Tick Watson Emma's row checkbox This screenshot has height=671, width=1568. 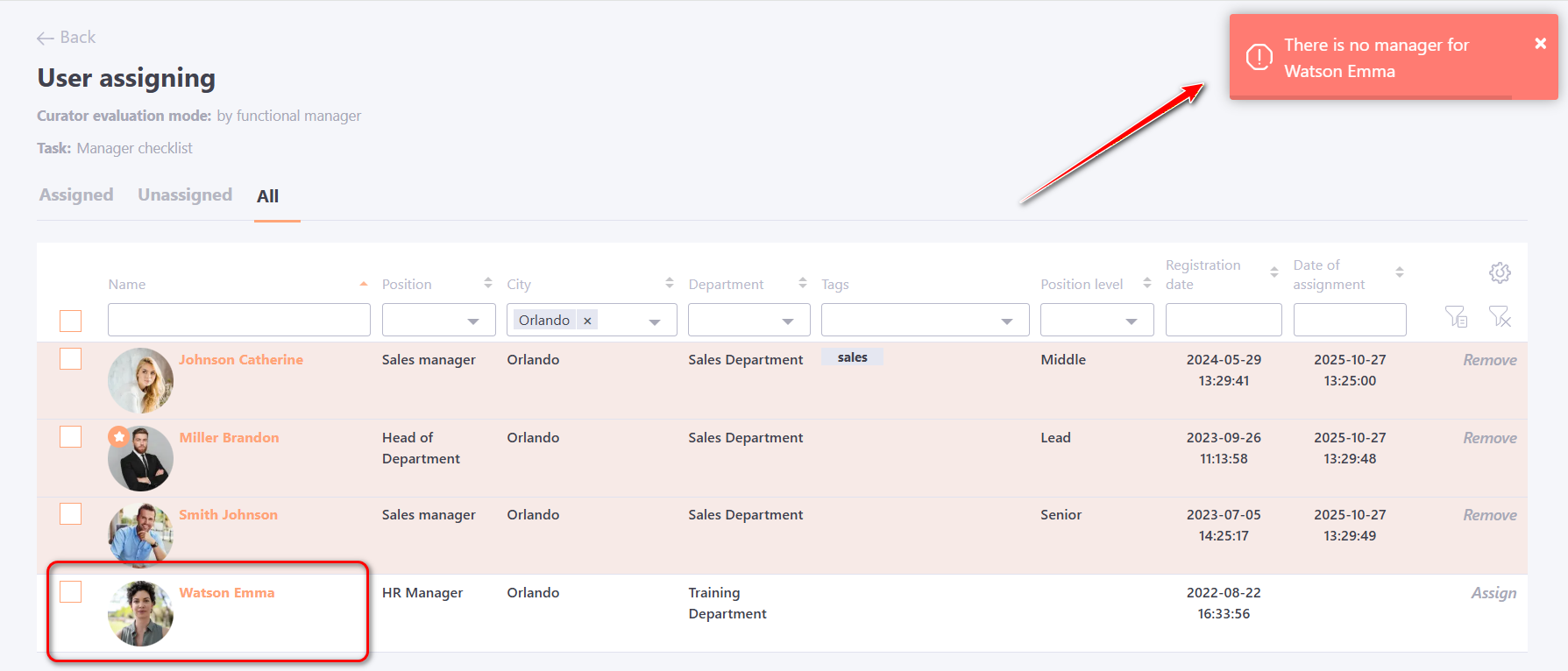point(71,592)
